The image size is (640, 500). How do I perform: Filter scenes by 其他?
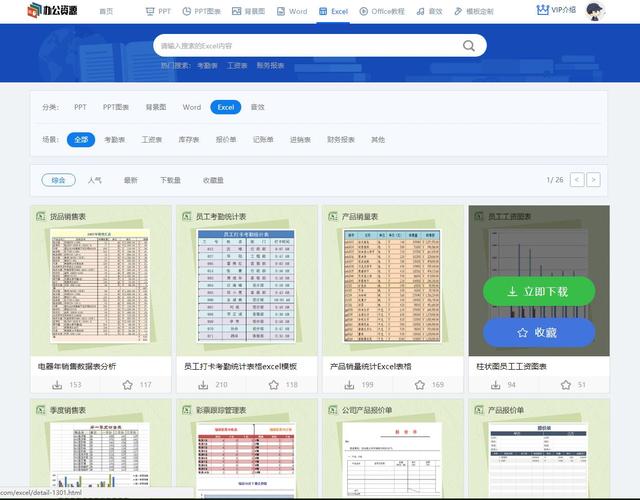click(x=378, y=140)
